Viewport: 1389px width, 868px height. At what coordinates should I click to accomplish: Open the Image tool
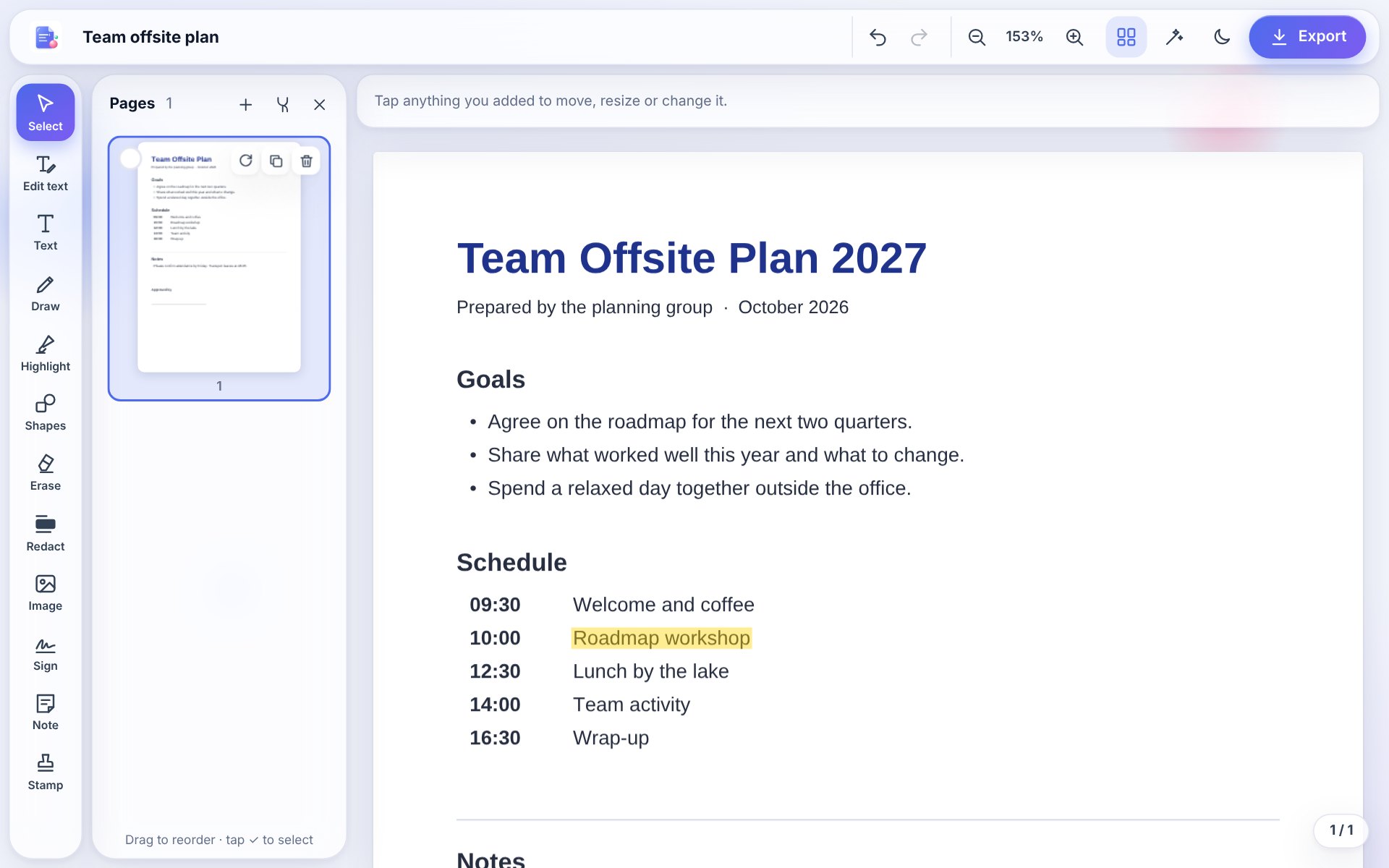[45, 592]
